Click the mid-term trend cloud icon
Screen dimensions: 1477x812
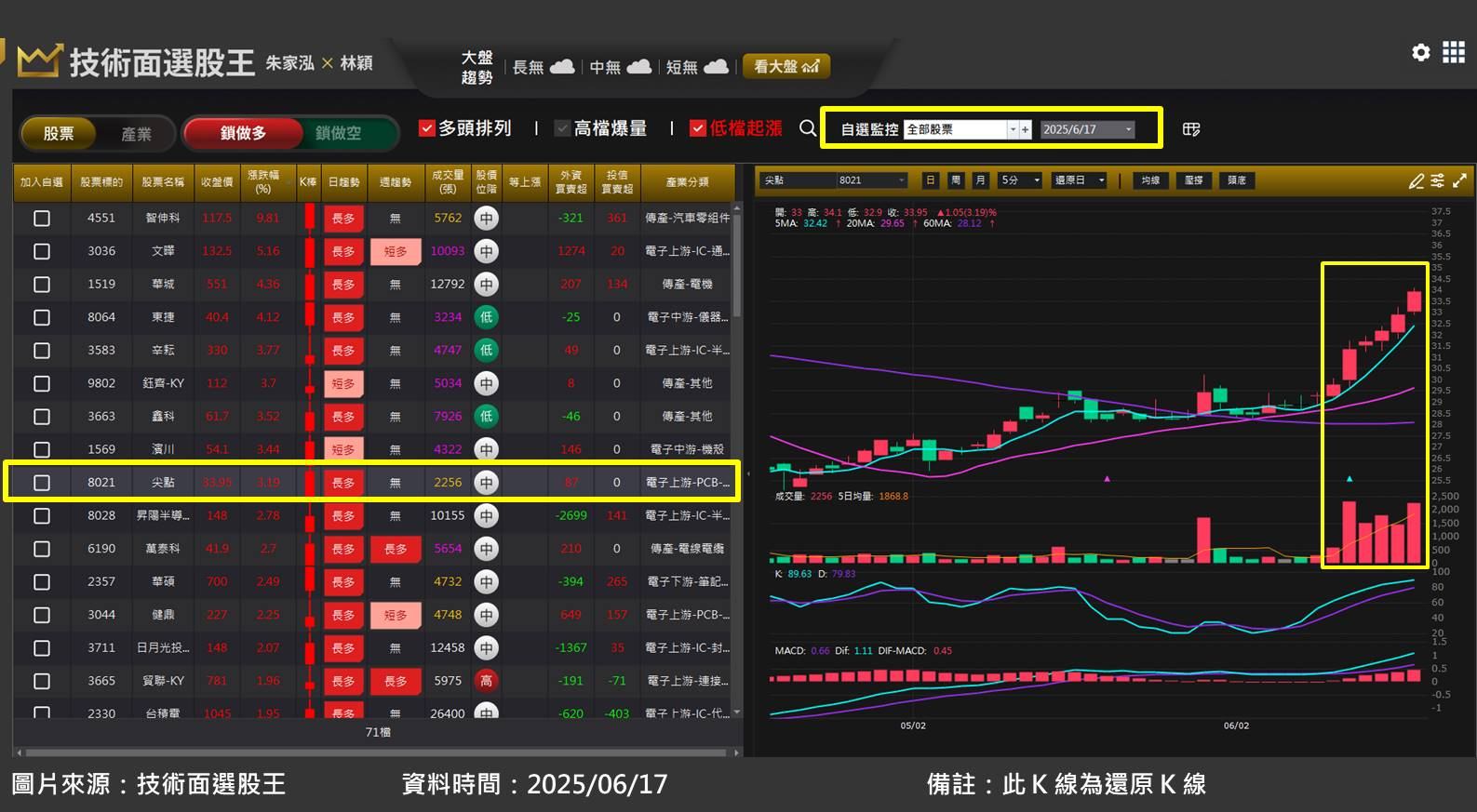click(639, 67)
